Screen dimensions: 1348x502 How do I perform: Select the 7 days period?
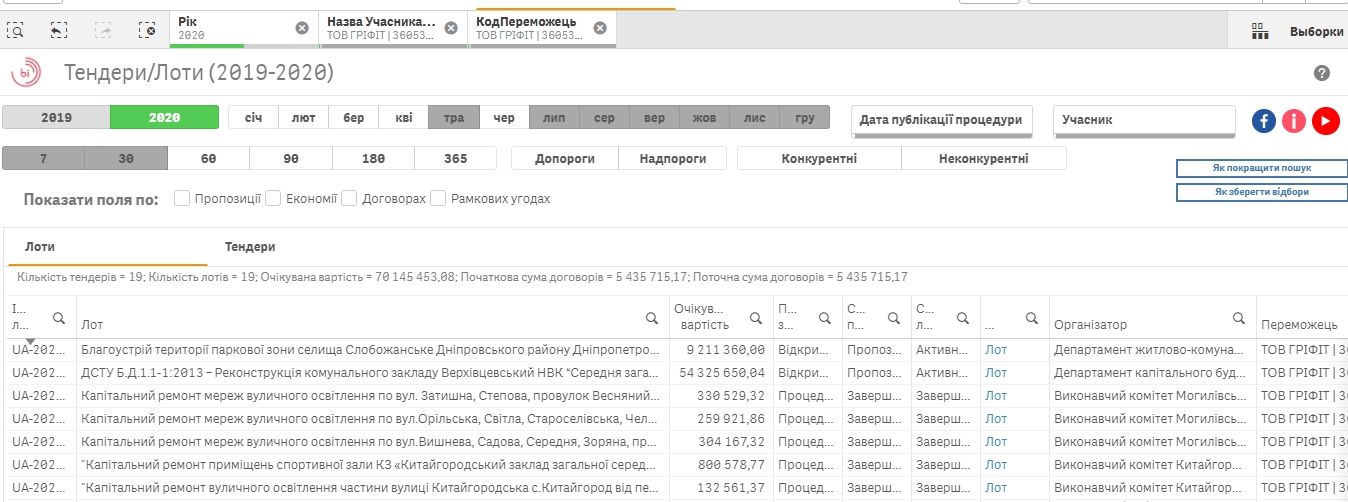tap(43, 158)
